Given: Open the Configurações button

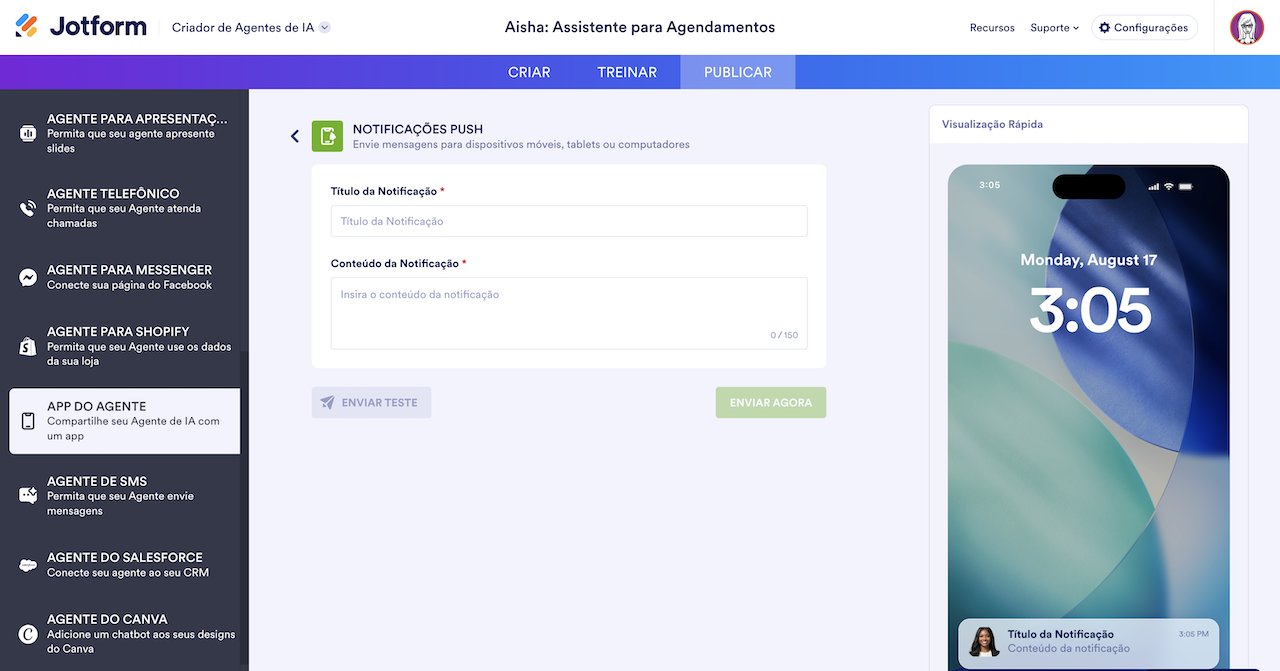Looking at the screenshot, I should pyautogui.click(x=1144, y=28).
